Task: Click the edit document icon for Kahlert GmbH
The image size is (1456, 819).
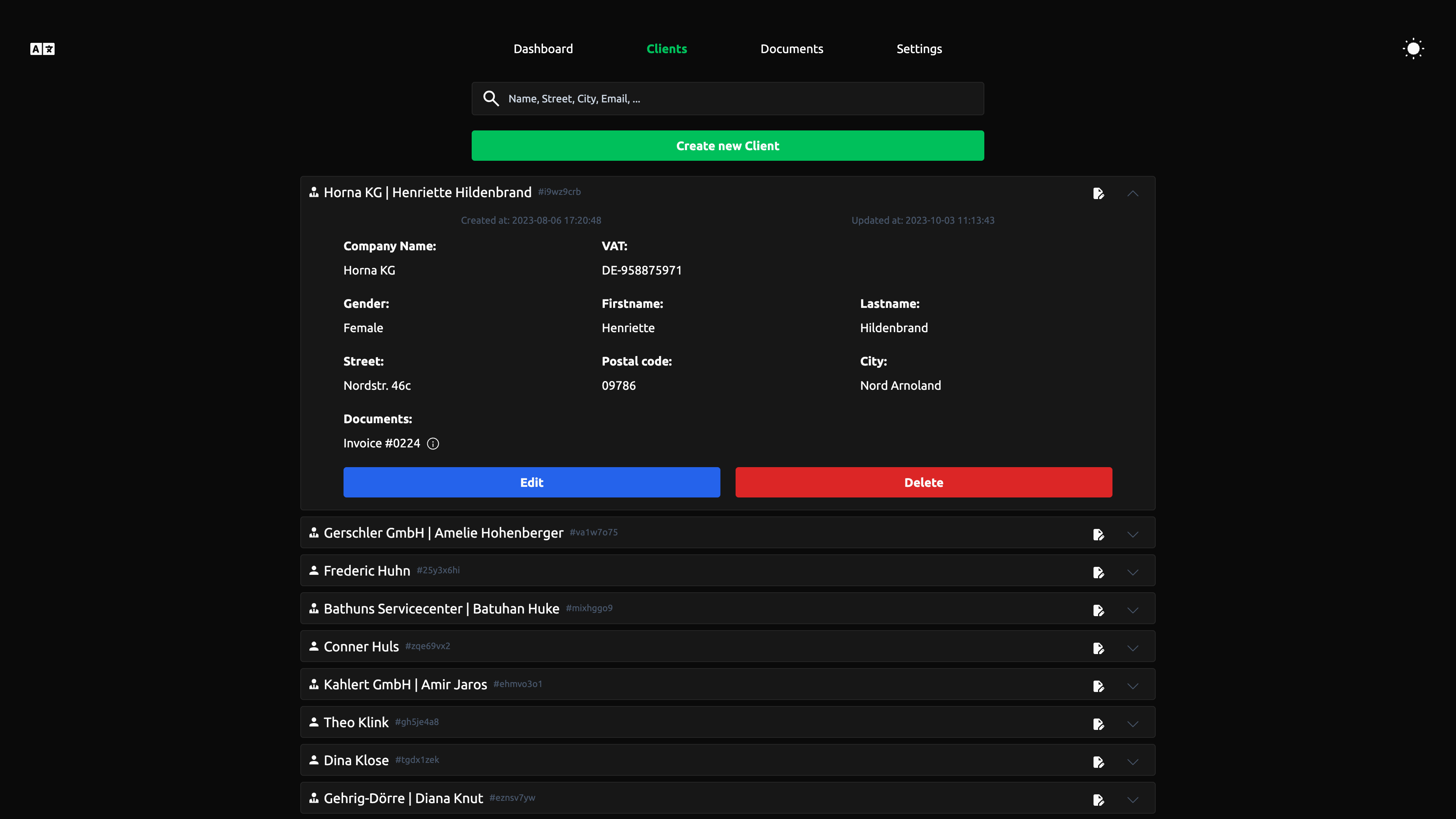Action: point(1098,686)
